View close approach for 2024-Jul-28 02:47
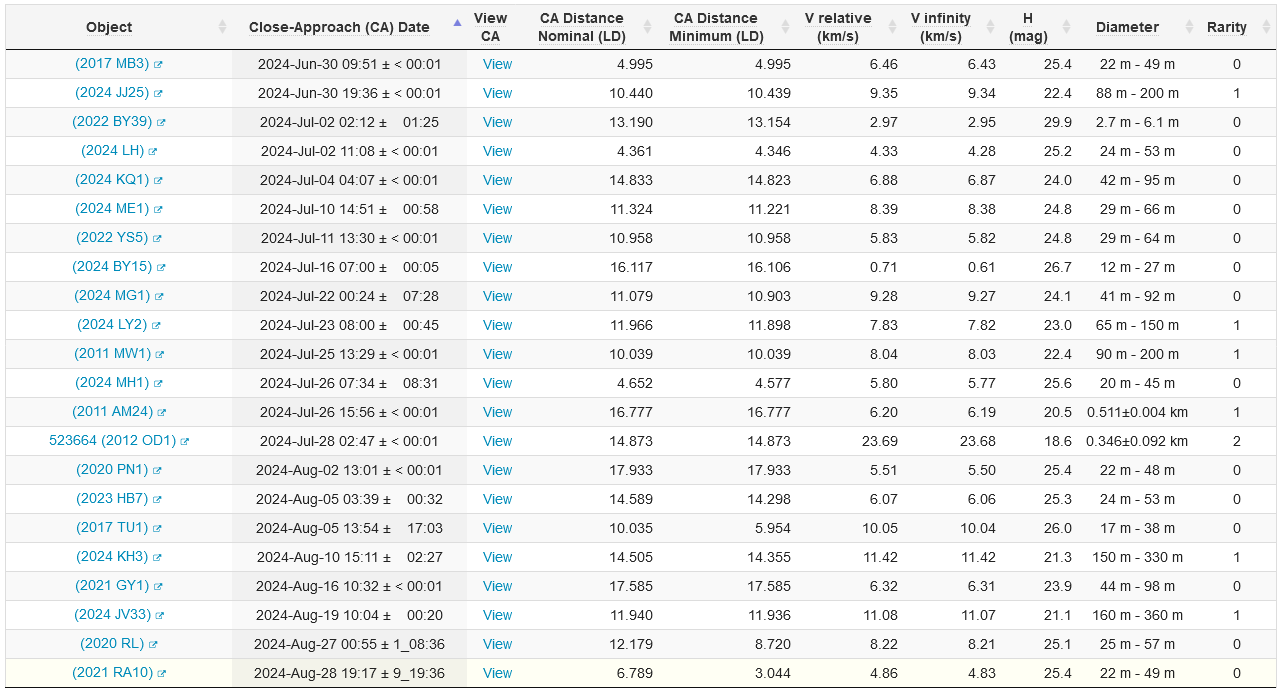Viewport: 1280px width, 696px height. pos(497,441)
